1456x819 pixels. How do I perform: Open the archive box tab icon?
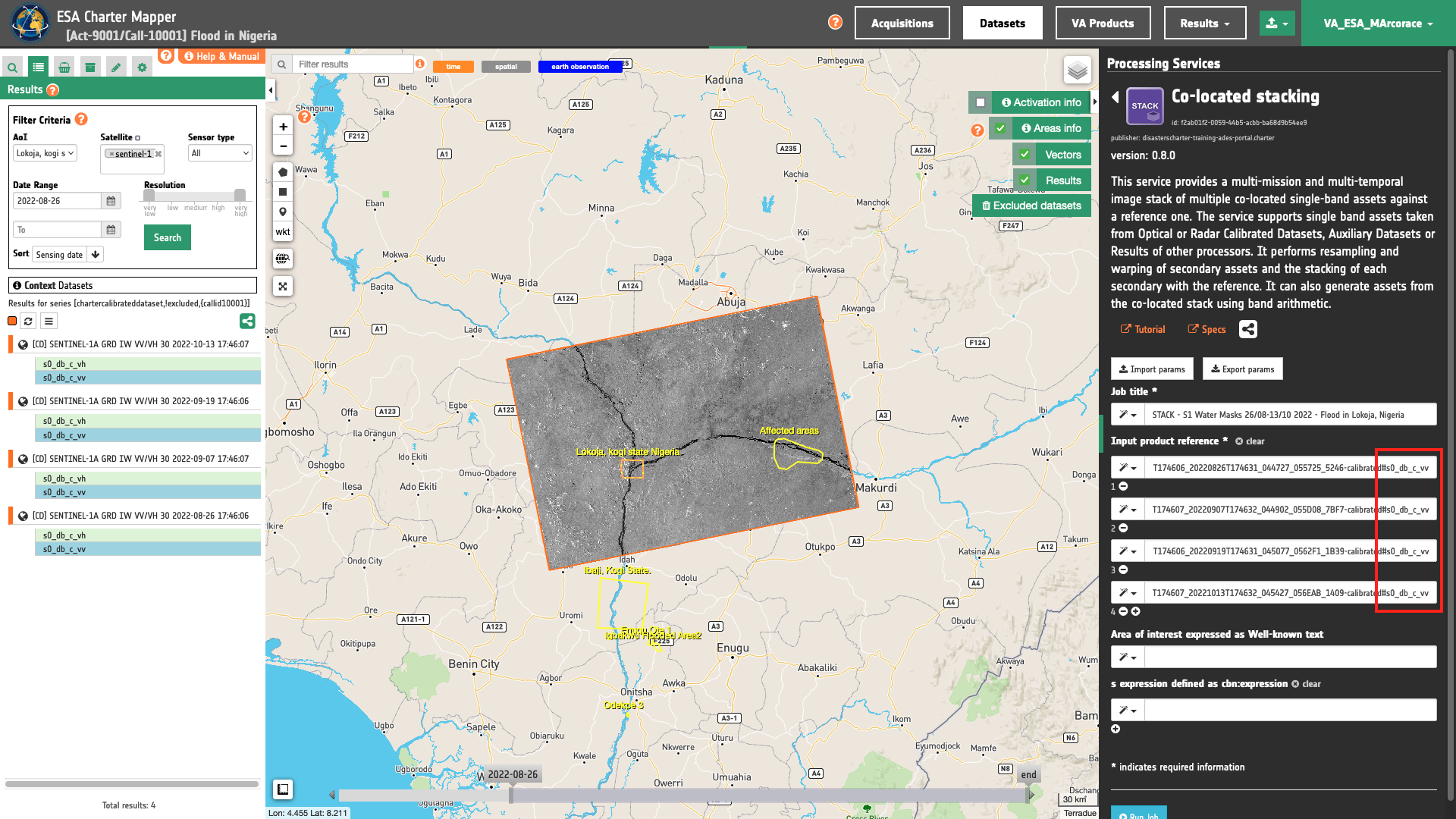(x=90, y=67)
